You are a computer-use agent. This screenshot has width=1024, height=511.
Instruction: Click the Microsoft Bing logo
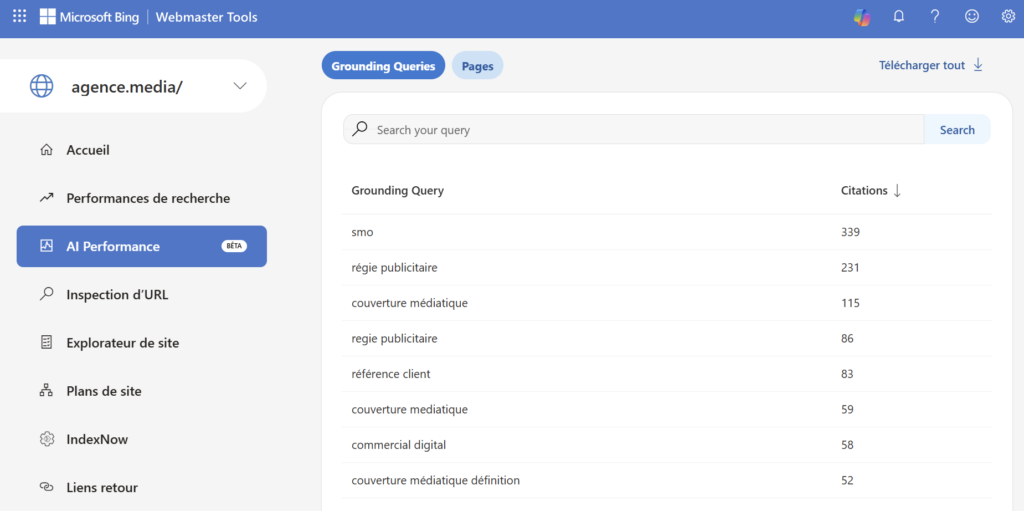[89, 17]
